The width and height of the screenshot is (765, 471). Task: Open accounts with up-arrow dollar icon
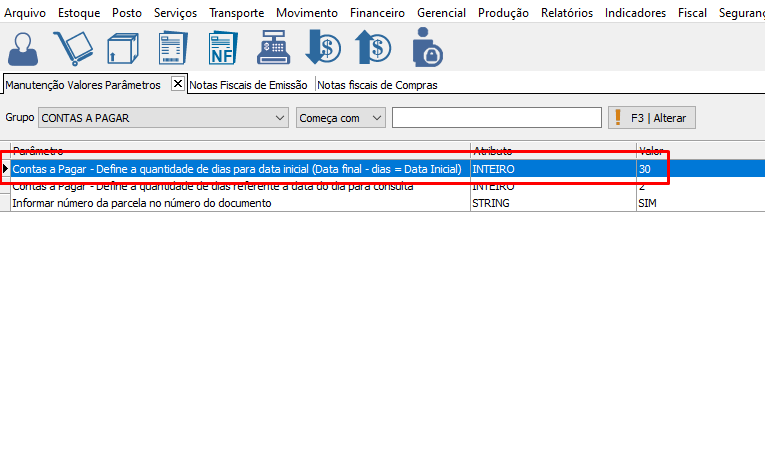click(373, 47)
